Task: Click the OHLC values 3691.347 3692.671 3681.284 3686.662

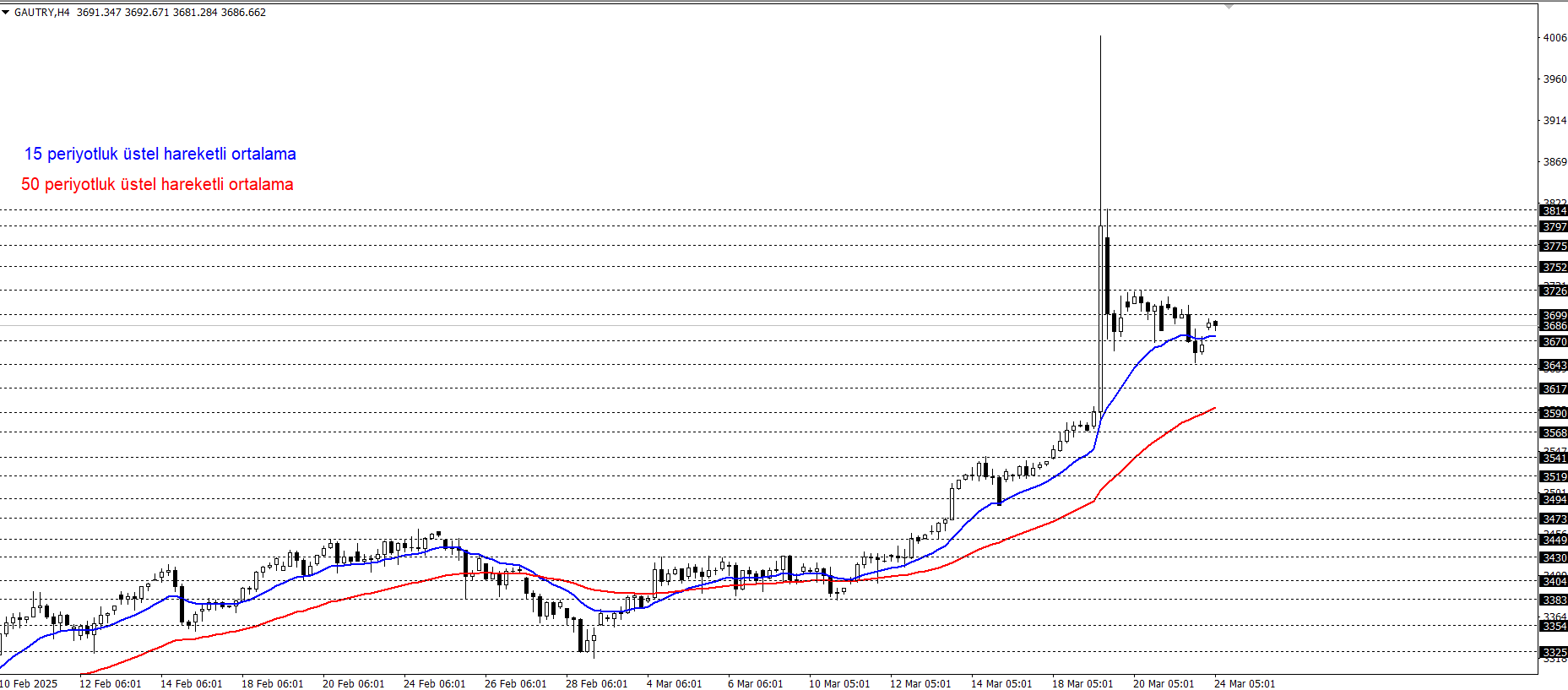Action: 171,13
